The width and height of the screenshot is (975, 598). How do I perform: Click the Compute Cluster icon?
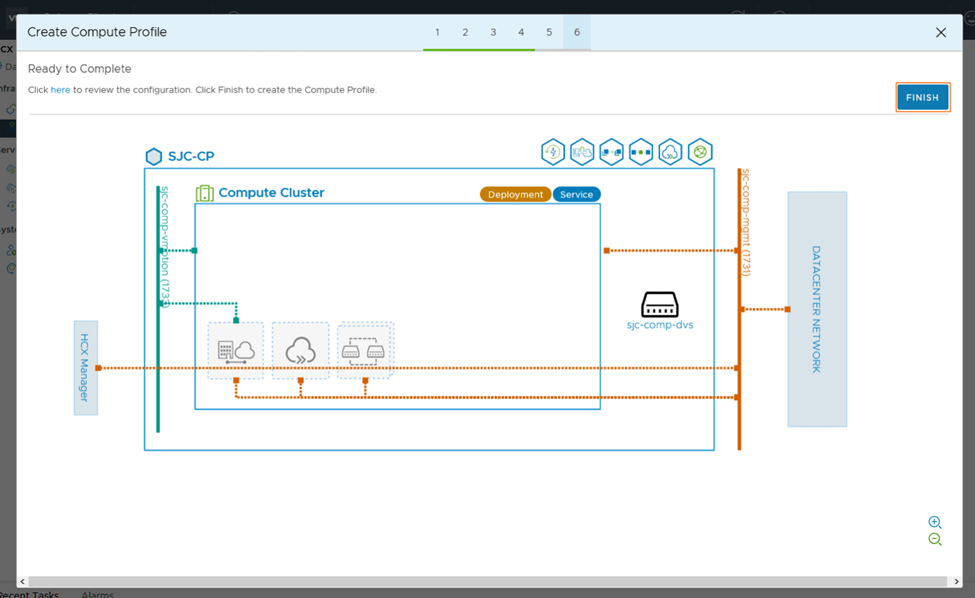click(x=205, y=193)
